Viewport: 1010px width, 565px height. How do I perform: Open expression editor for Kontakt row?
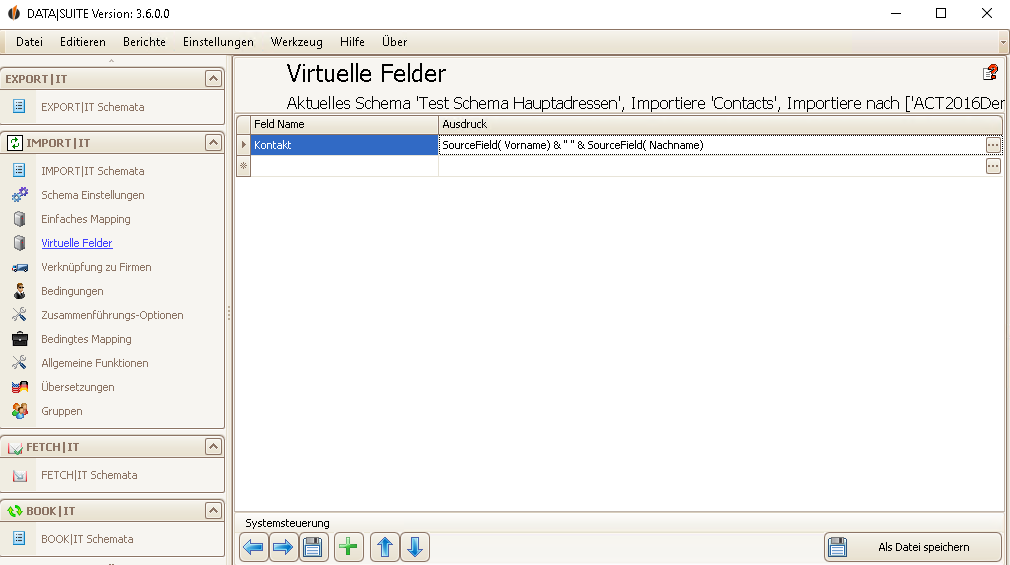993,145
